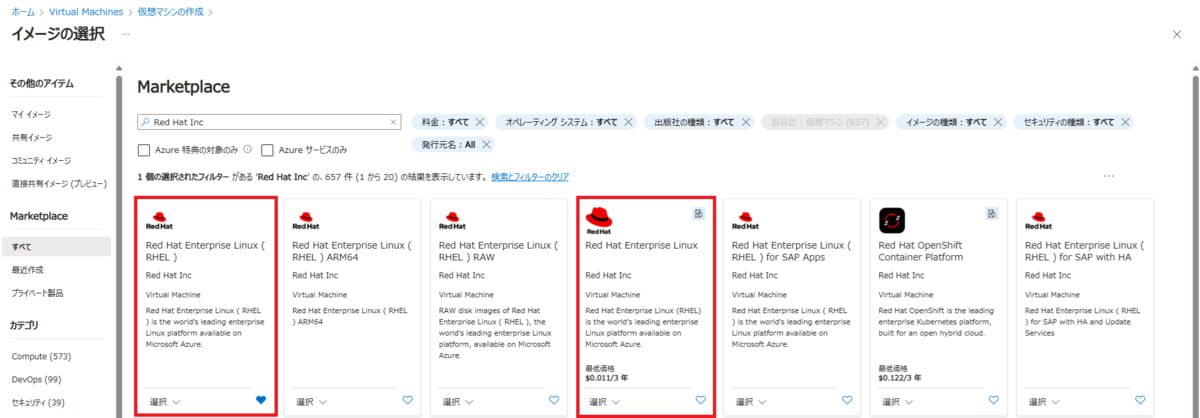Remove the 発行元名 All filter chip
The image size is (1200, 418).
pyautogui.click(x=486, y=144)
